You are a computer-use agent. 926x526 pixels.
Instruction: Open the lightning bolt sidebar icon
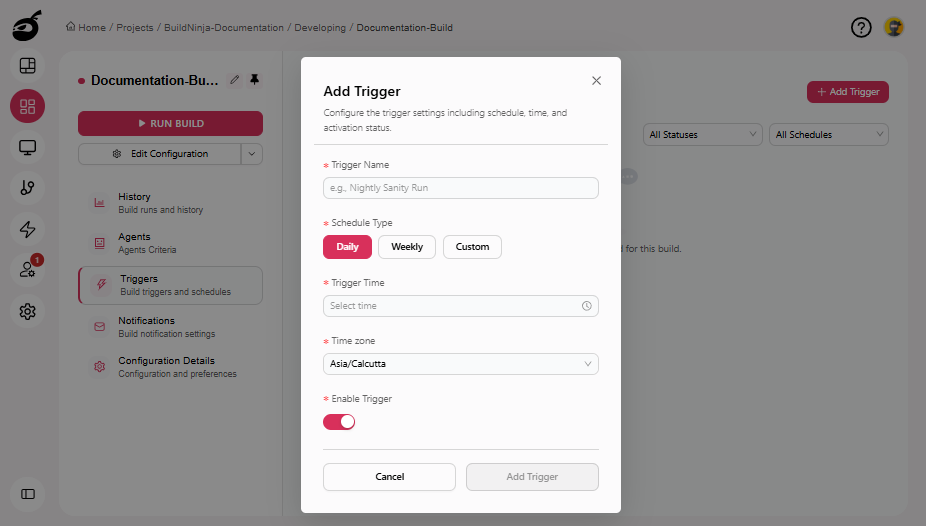pos(28,229)
